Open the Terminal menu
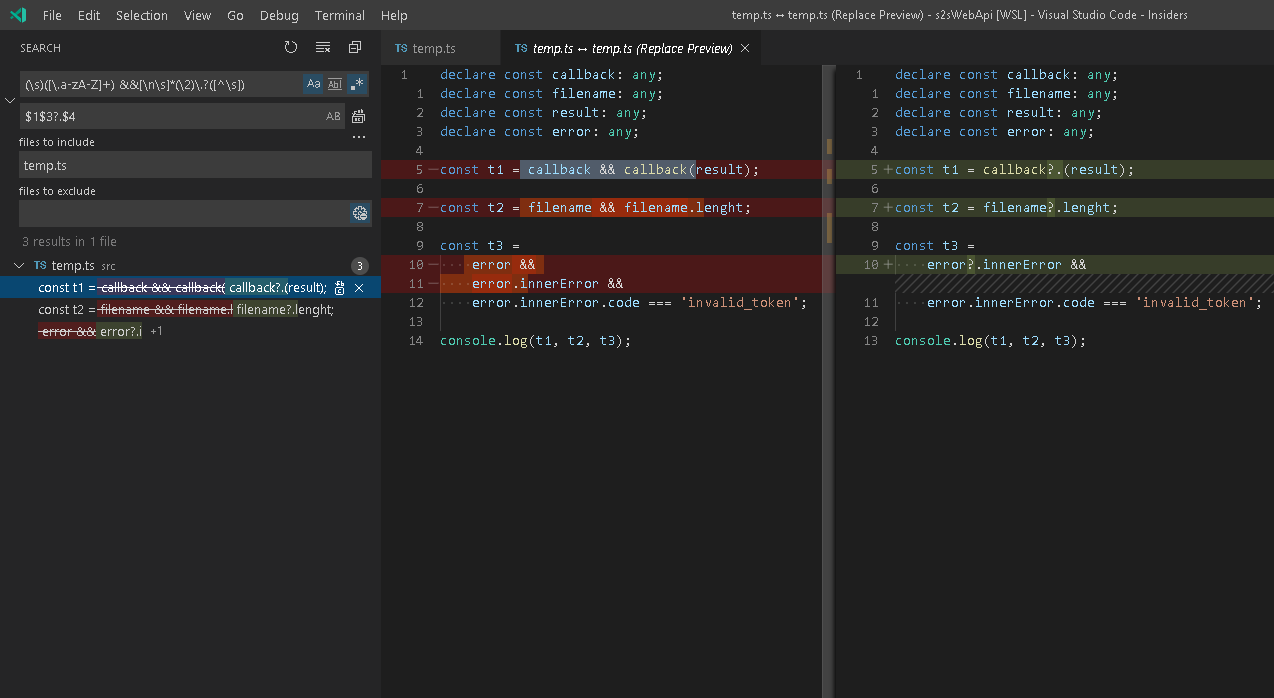Screen dimensions: 1274x698 [339, 15]
